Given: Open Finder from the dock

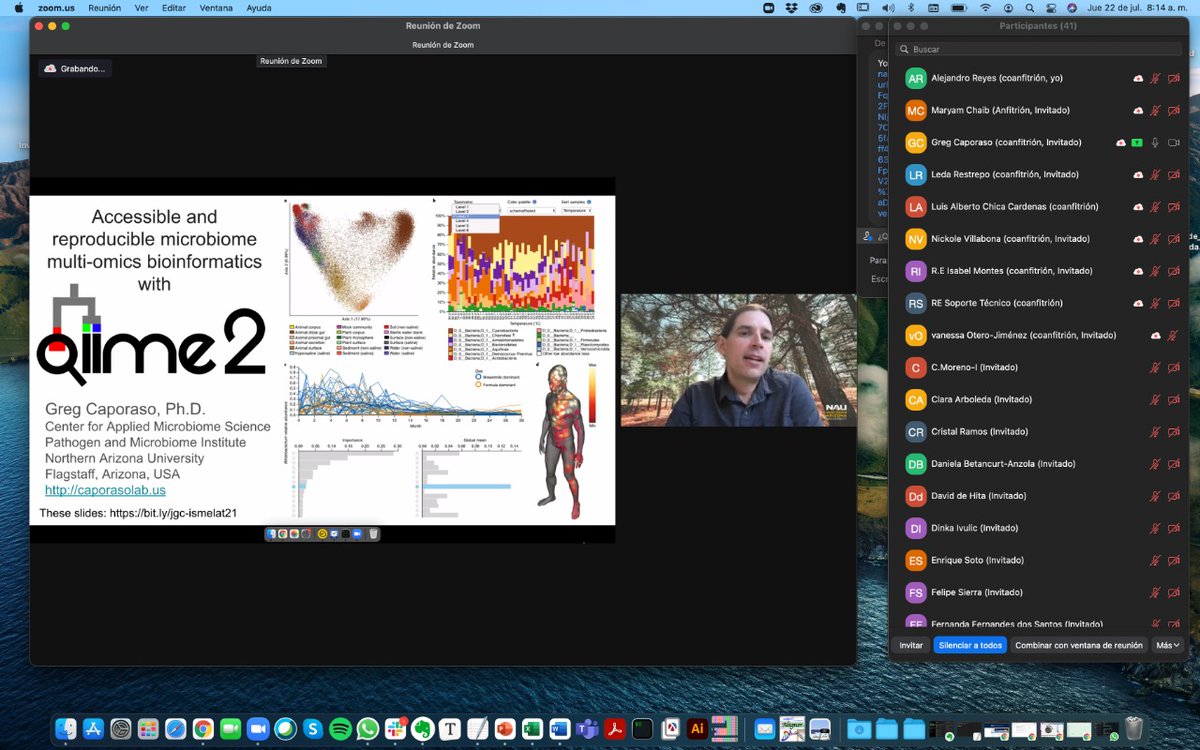Looking at the screenshot, I should pos(68,728).
